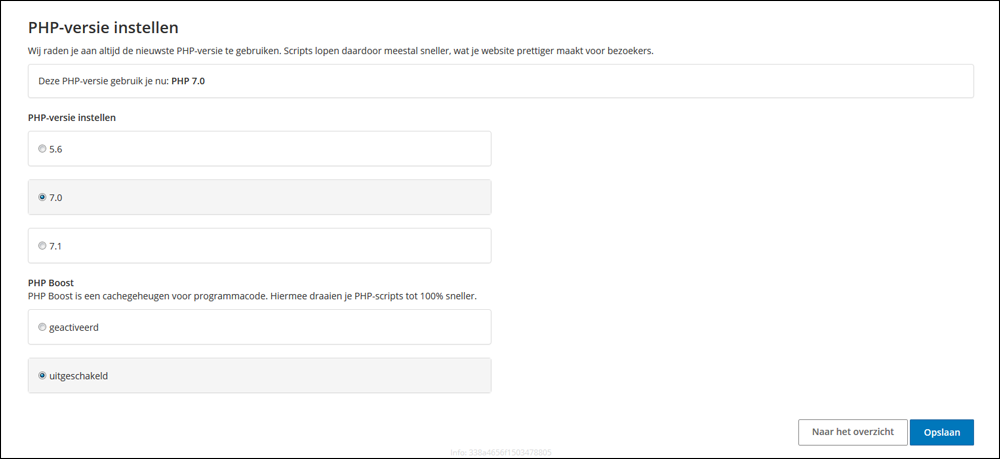Screen dimensions: 1000x459
Task: Click the PHP Boost cachegeheugen description text
Action: pyautogui.click(x=250, y=296)
